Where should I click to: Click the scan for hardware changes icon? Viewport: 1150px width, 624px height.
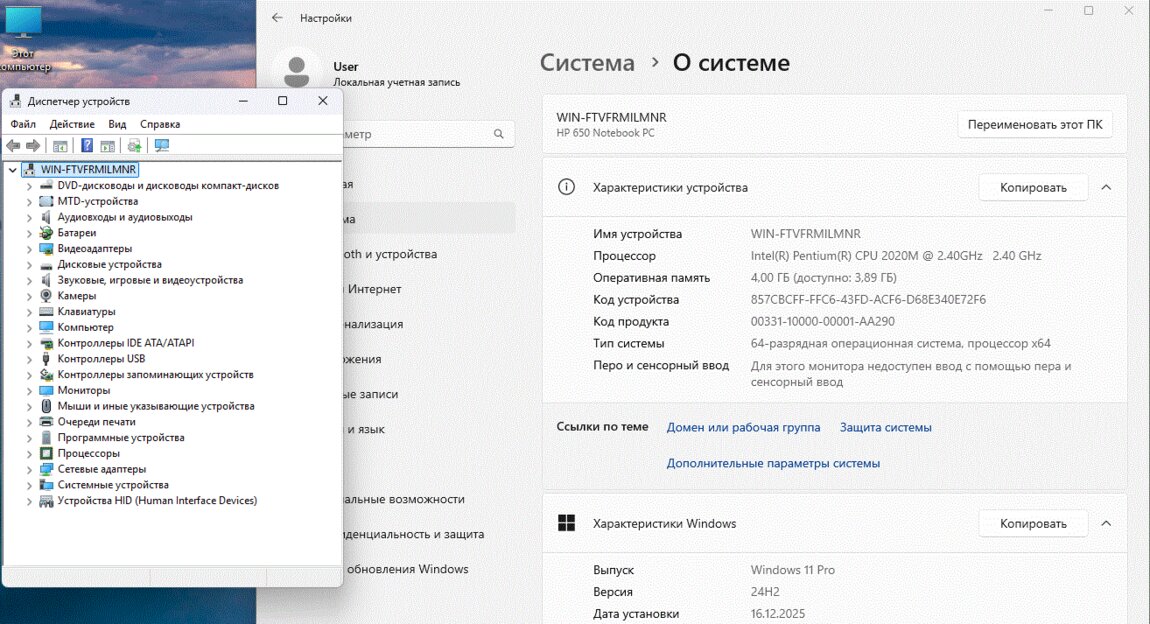point(161,146)
